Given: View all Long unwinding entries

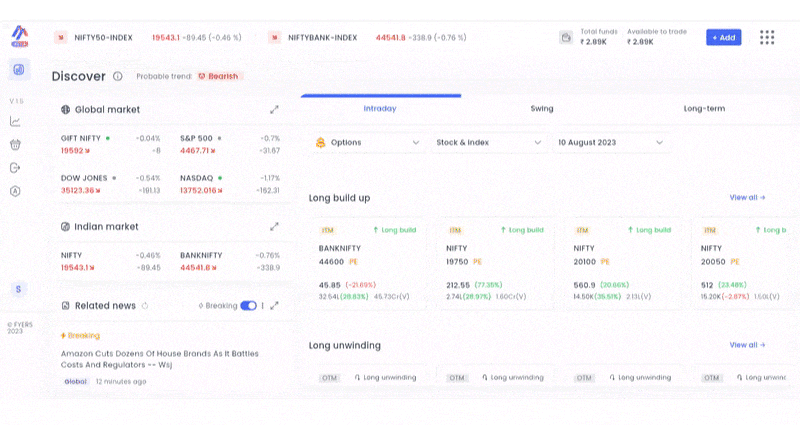Looking at the screenshot, I should (747, 345).
